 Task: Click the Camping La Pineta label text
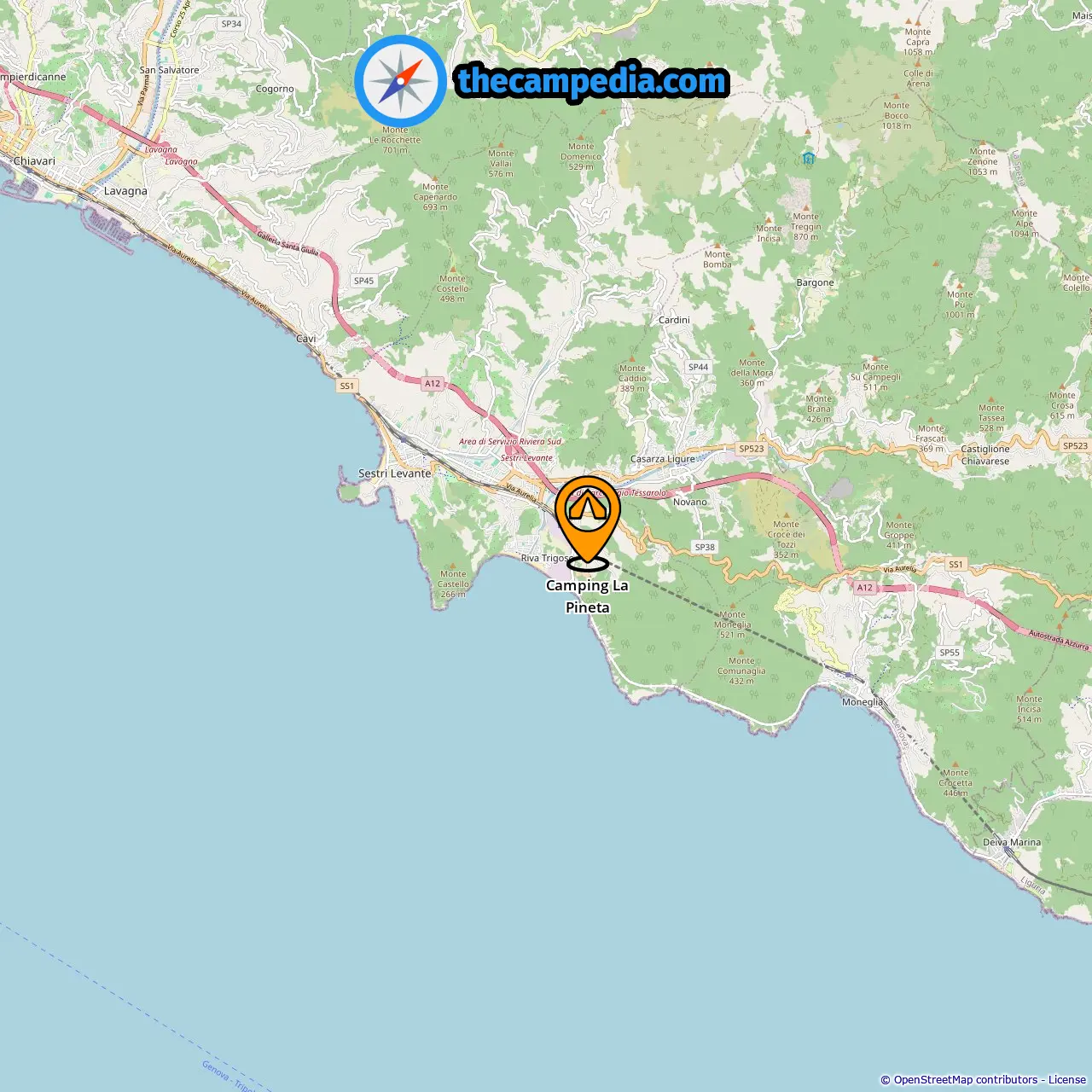point(587,596)
